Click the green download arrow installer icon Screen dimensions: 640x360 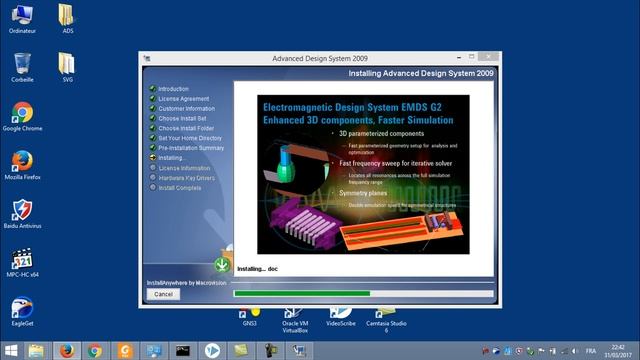[222, 264]
